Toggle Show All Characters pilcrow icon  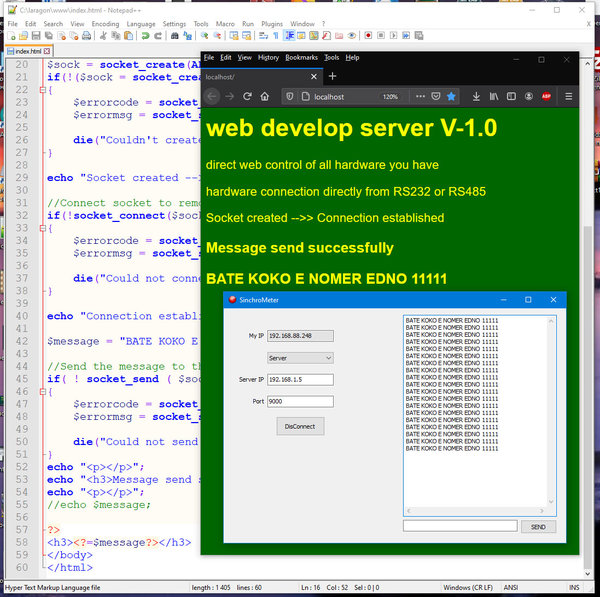click(x=276, y=36)
